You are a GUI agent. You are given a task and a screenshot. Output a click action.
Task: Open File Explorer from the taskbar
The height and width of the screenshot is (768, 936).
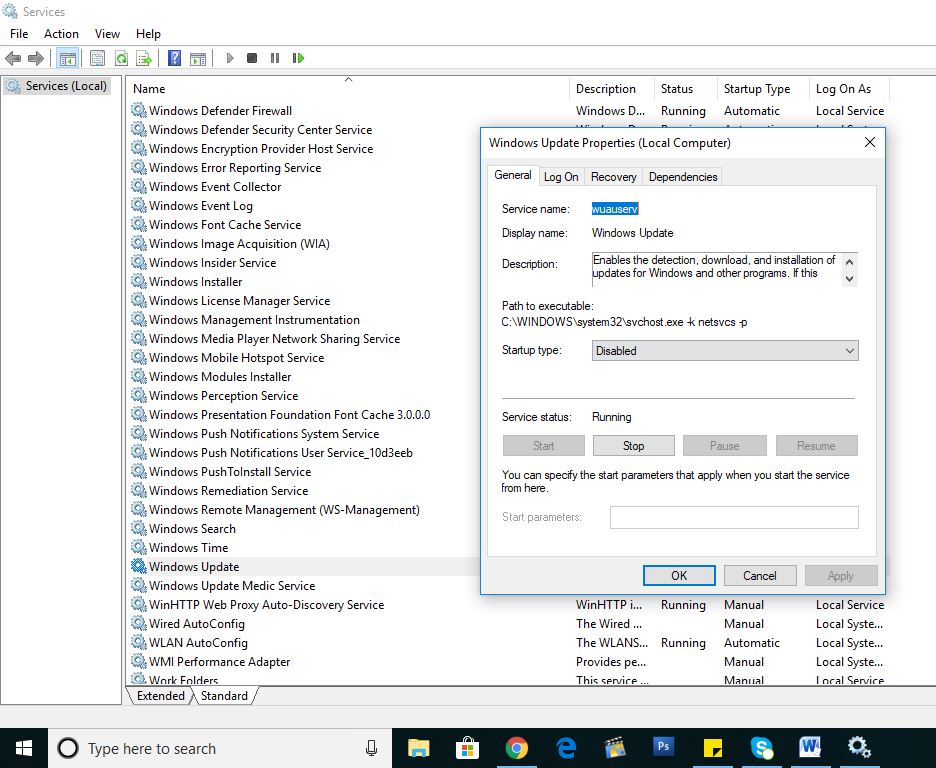[418, 747]
